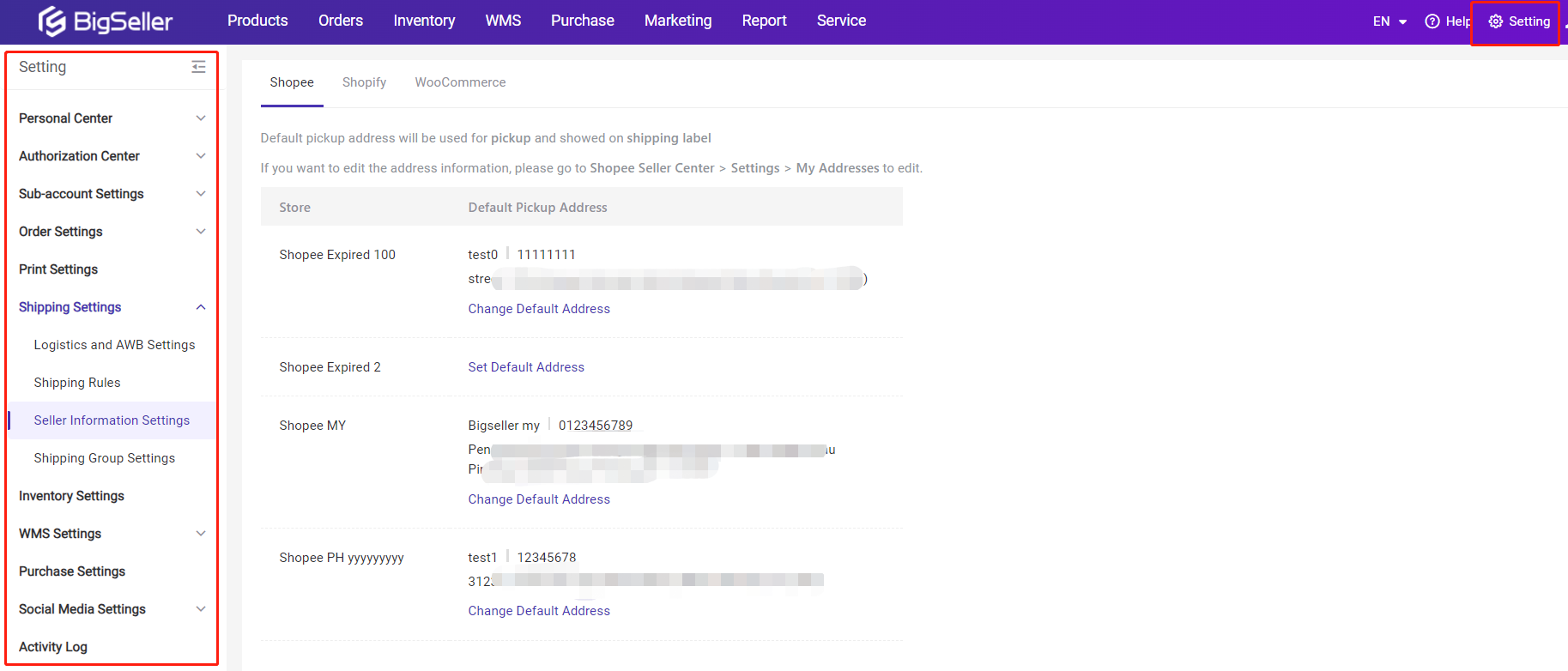Open the Marketing menu
Viewport: 1568px width, 671px height.
[678, 21]
